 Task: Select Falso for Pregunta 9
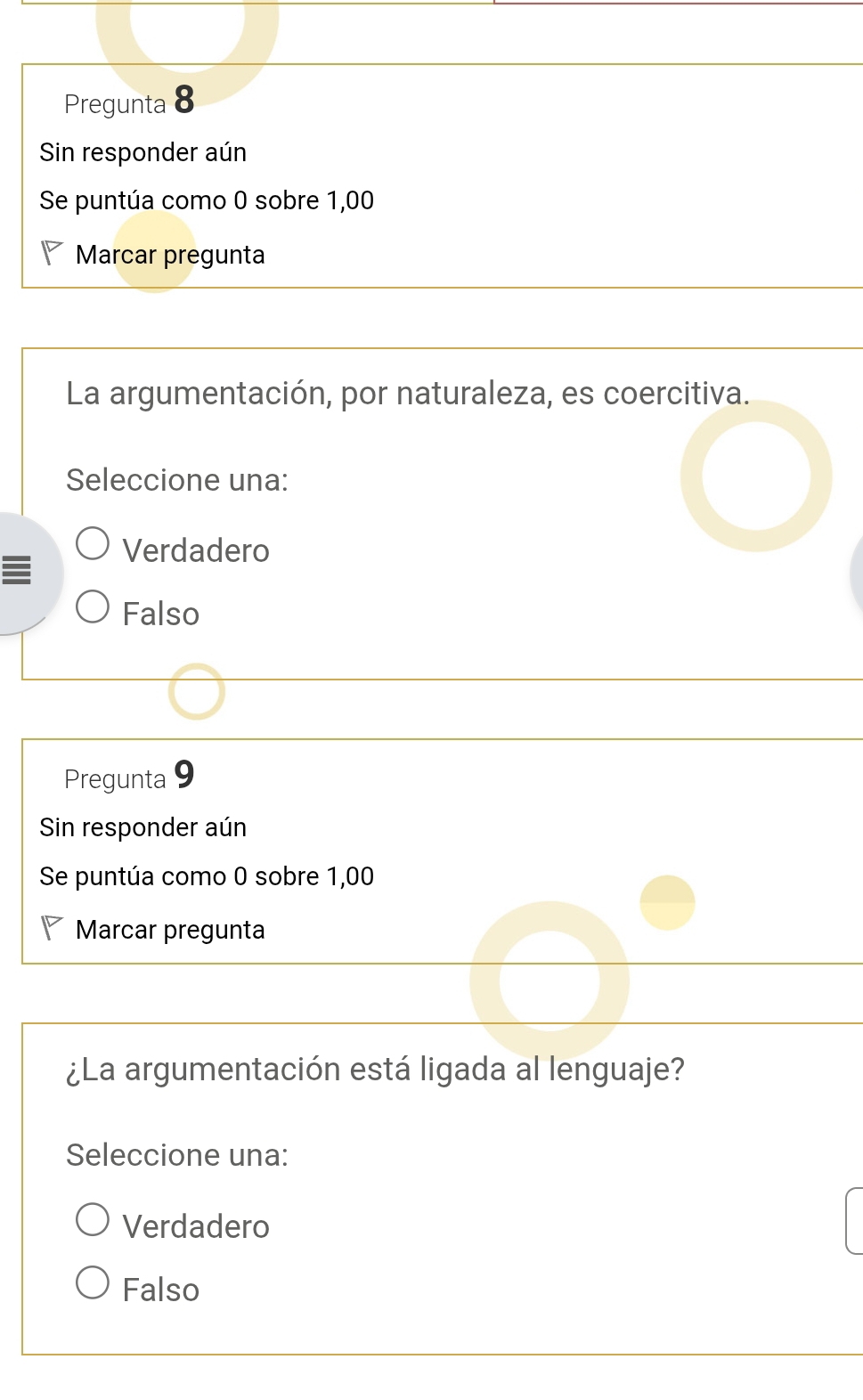[93, 1282]
